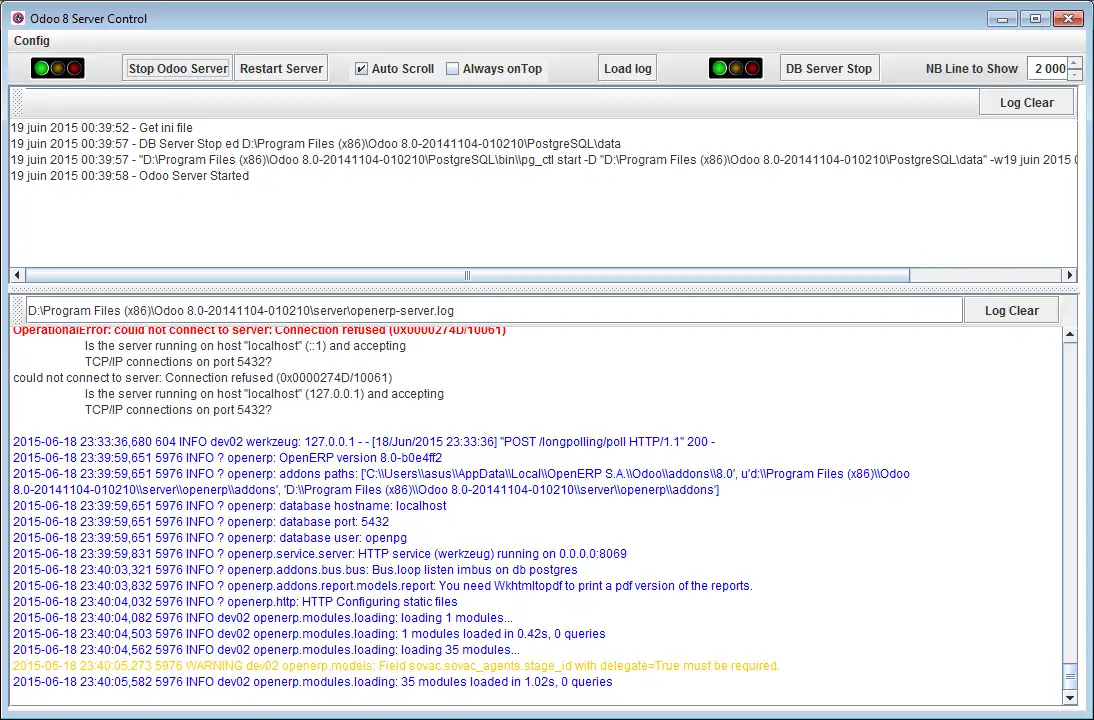Viewport: 1094px width, 720px height.
Task: Click the 'loading 35 modules...' log line
Action: click(266, 650)
